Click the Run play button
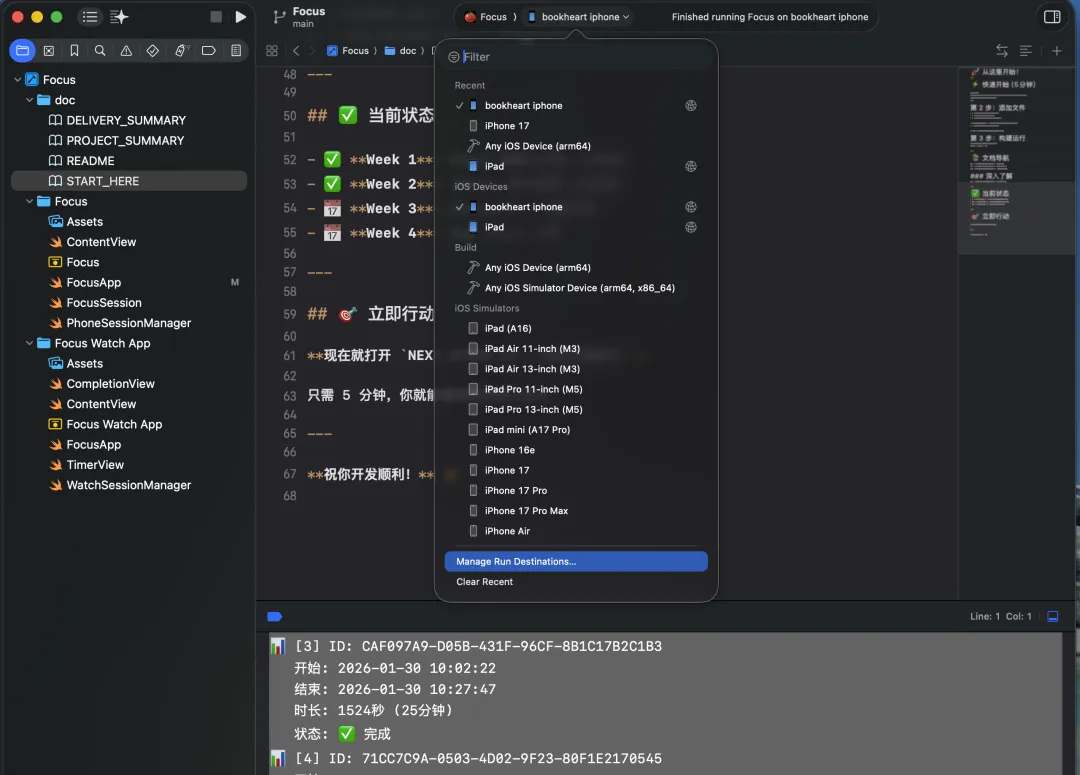 tap(240, 17)
